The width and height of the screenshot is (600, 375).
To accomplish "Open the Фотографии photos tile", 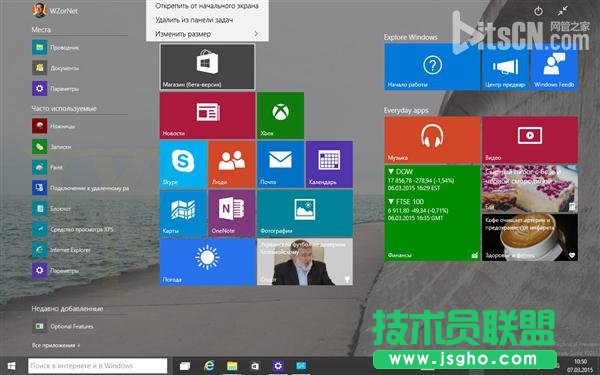I will (x=305, y=213).
